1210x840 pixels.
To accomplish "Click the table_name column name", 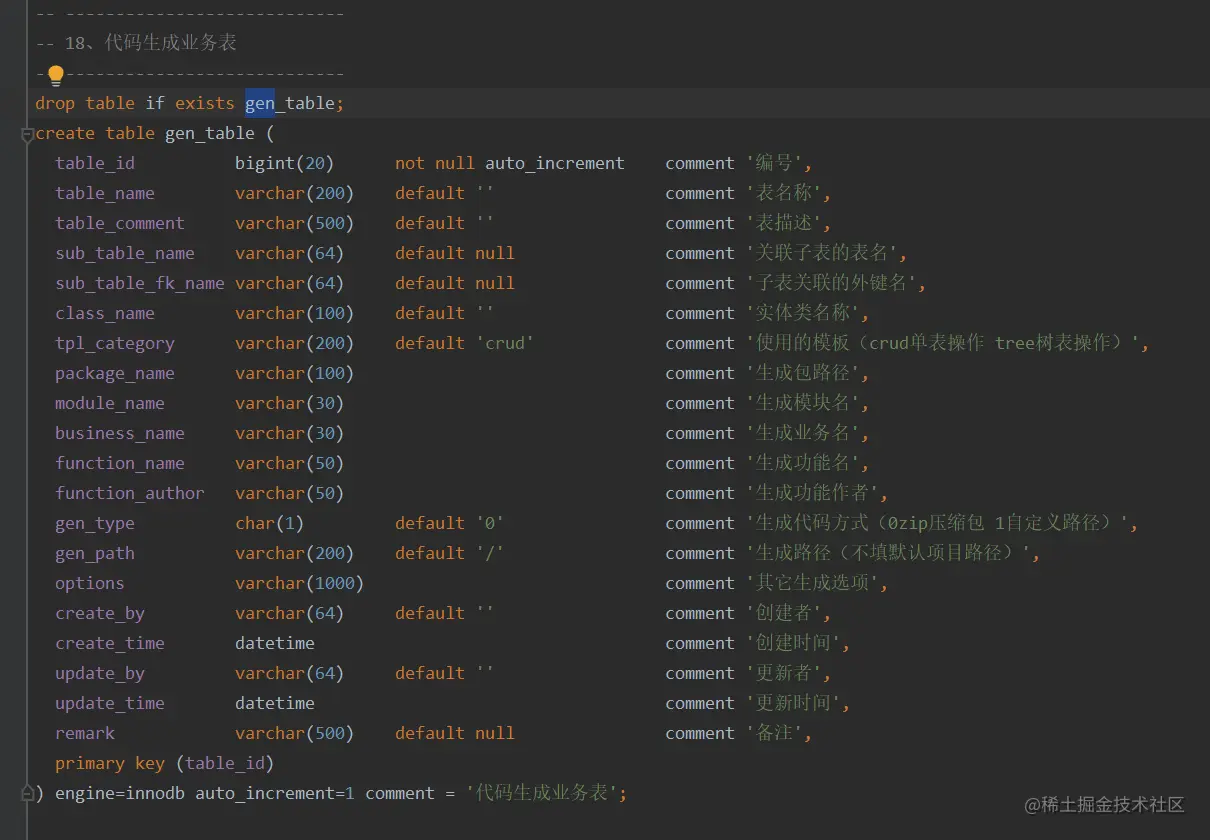I will [105, 193].
